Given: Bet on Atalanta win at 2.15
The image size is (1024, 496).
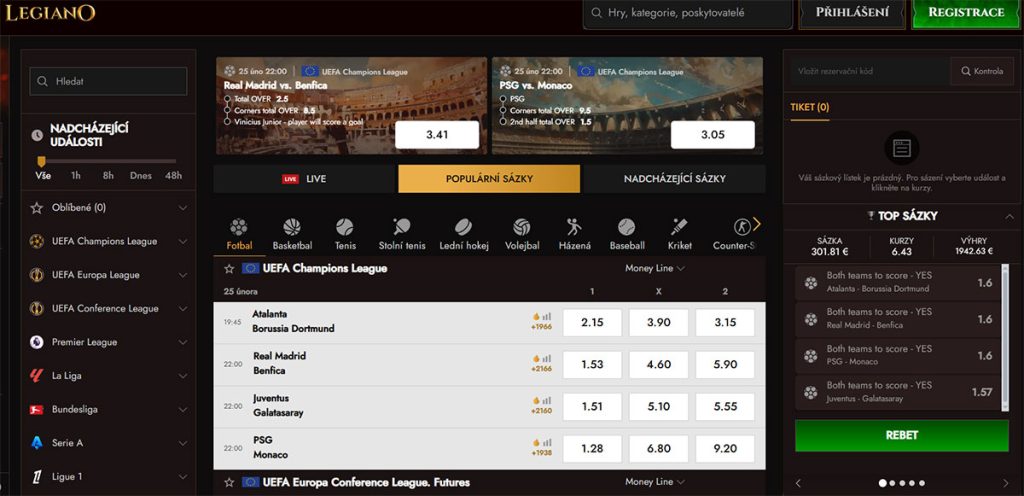Looking at the screenshot, I should (592, 322).
